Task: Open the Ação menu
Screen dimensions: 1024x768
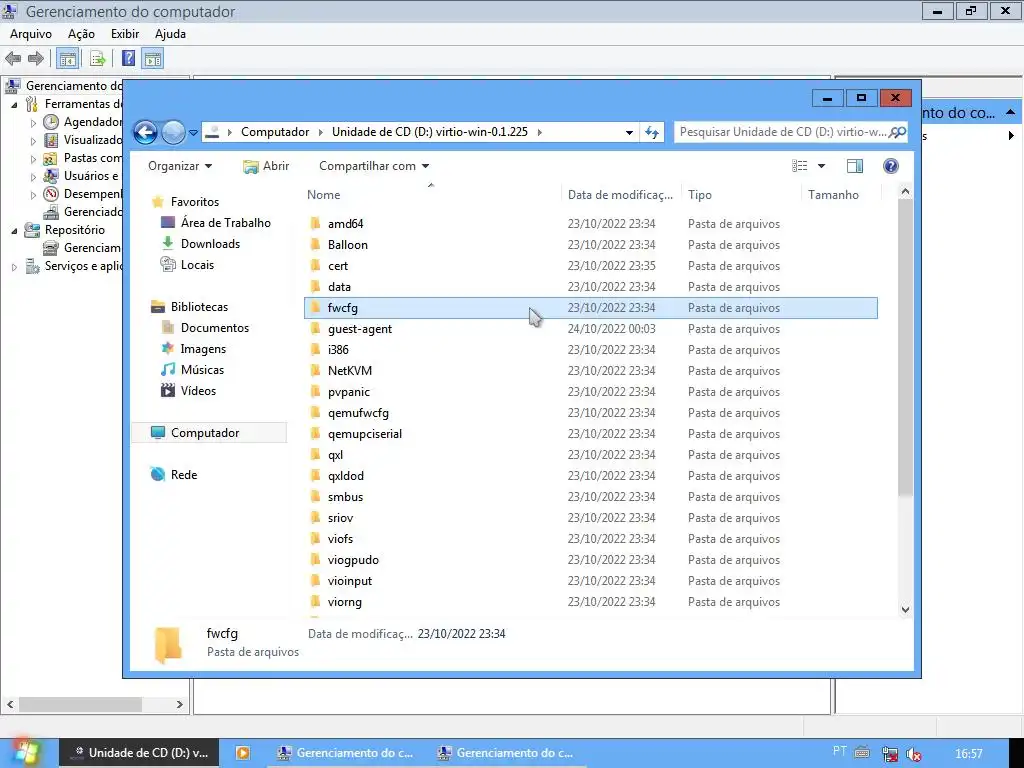Action: [81, 34]
